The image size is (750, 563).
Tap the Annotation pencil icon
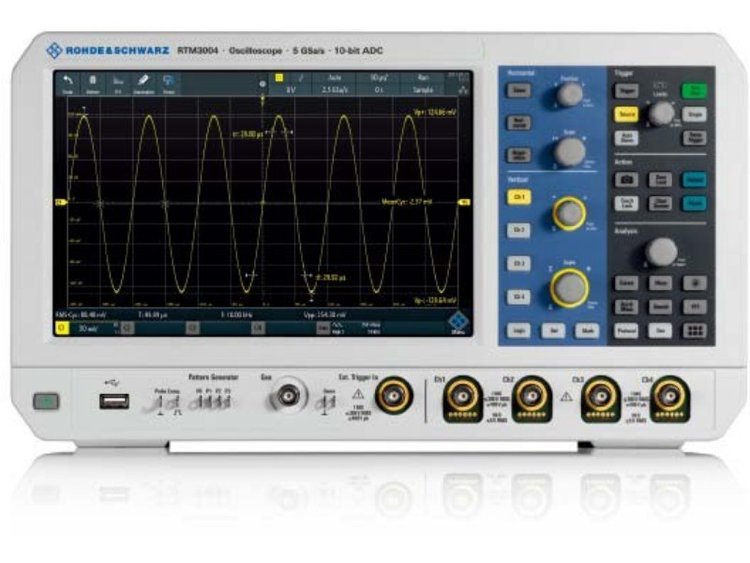(x=143, y=82)
